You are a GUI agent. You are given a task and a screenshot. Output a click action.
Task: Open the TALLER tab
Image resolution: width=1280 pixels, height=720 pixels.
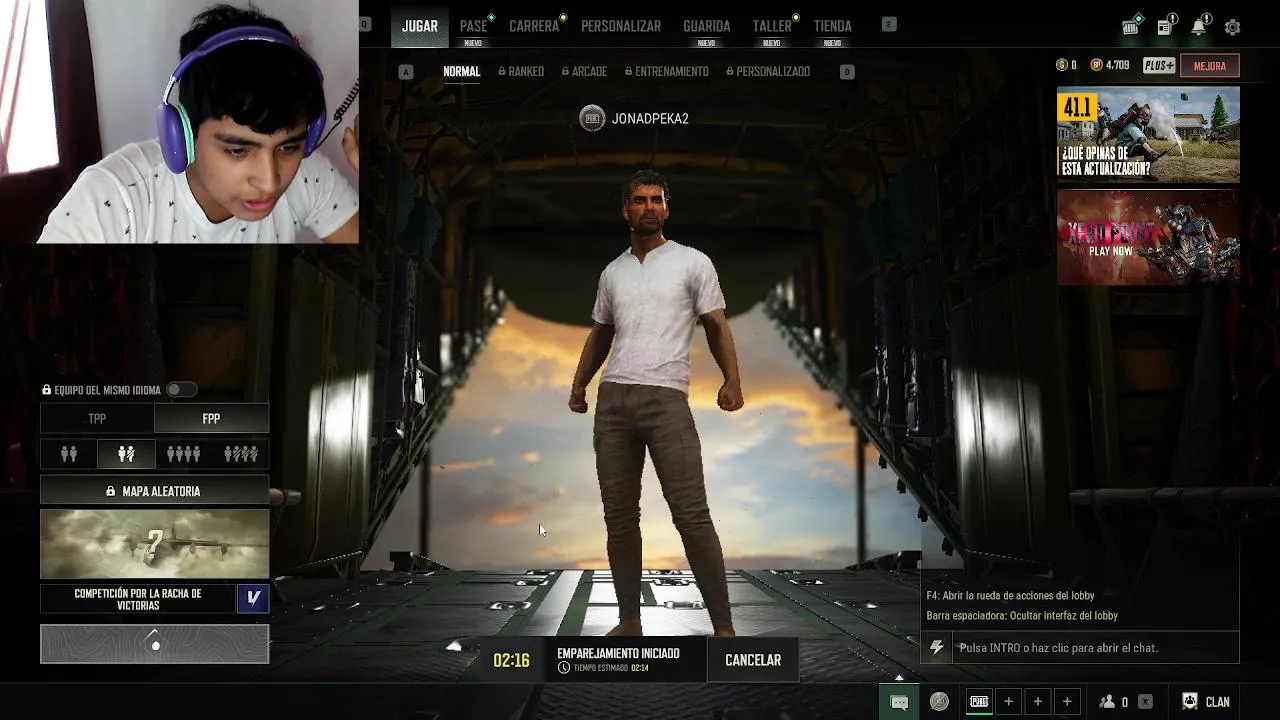pyautogui.click(x=771, y=26)
